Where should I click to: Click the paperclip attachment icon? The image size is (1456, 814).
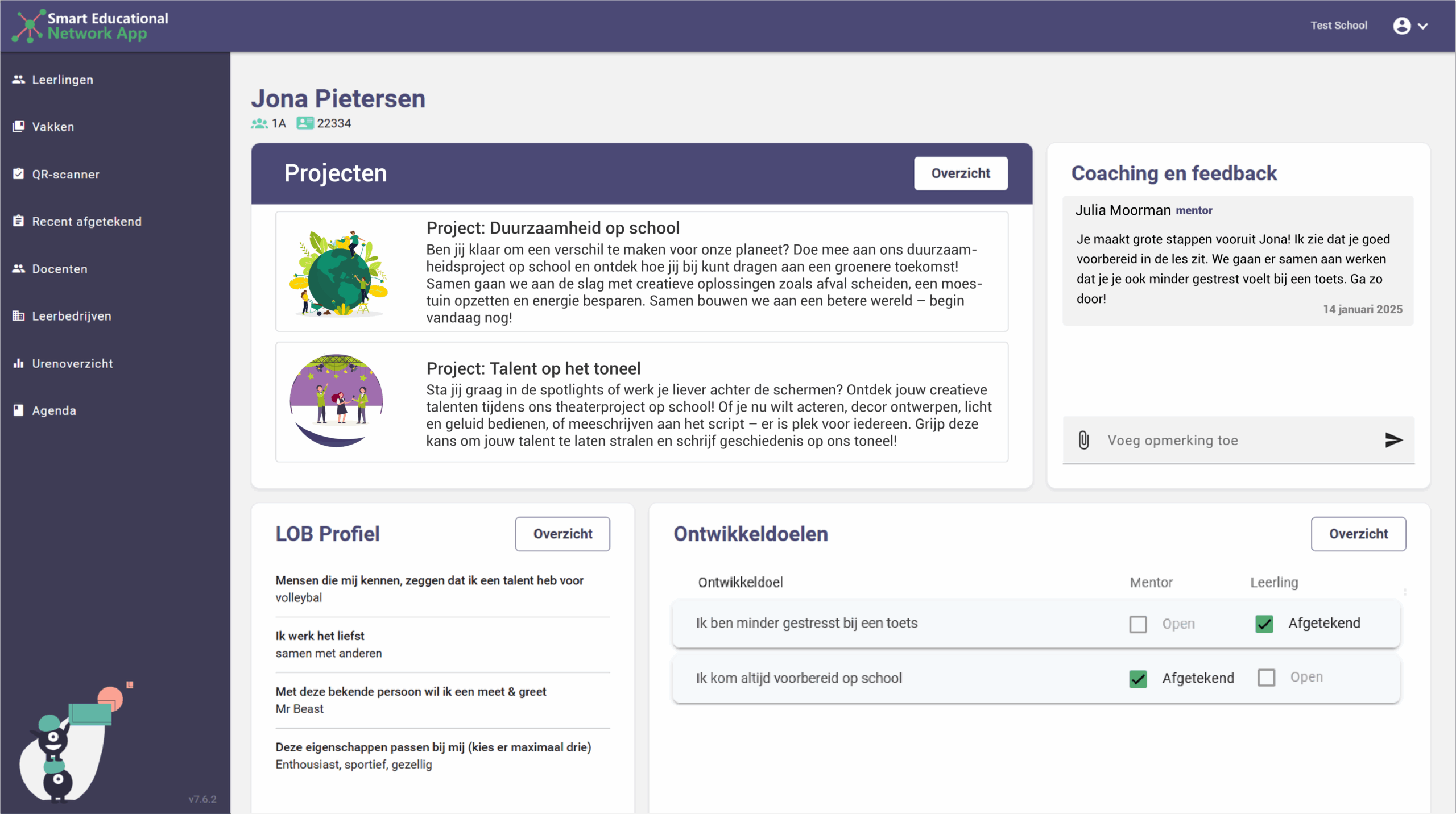1083,440
